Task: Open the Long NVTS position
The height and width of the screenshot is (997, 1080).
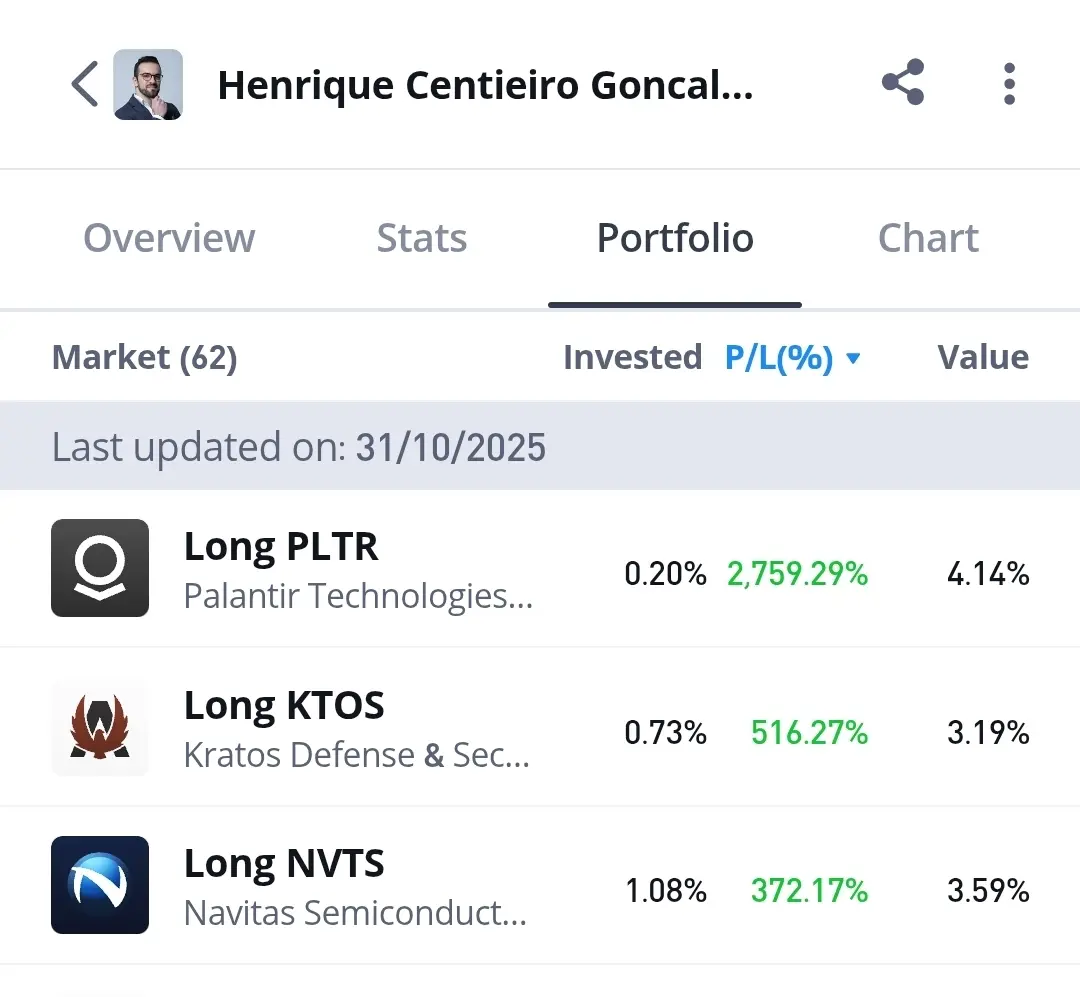Action: (x=284, y=864)
